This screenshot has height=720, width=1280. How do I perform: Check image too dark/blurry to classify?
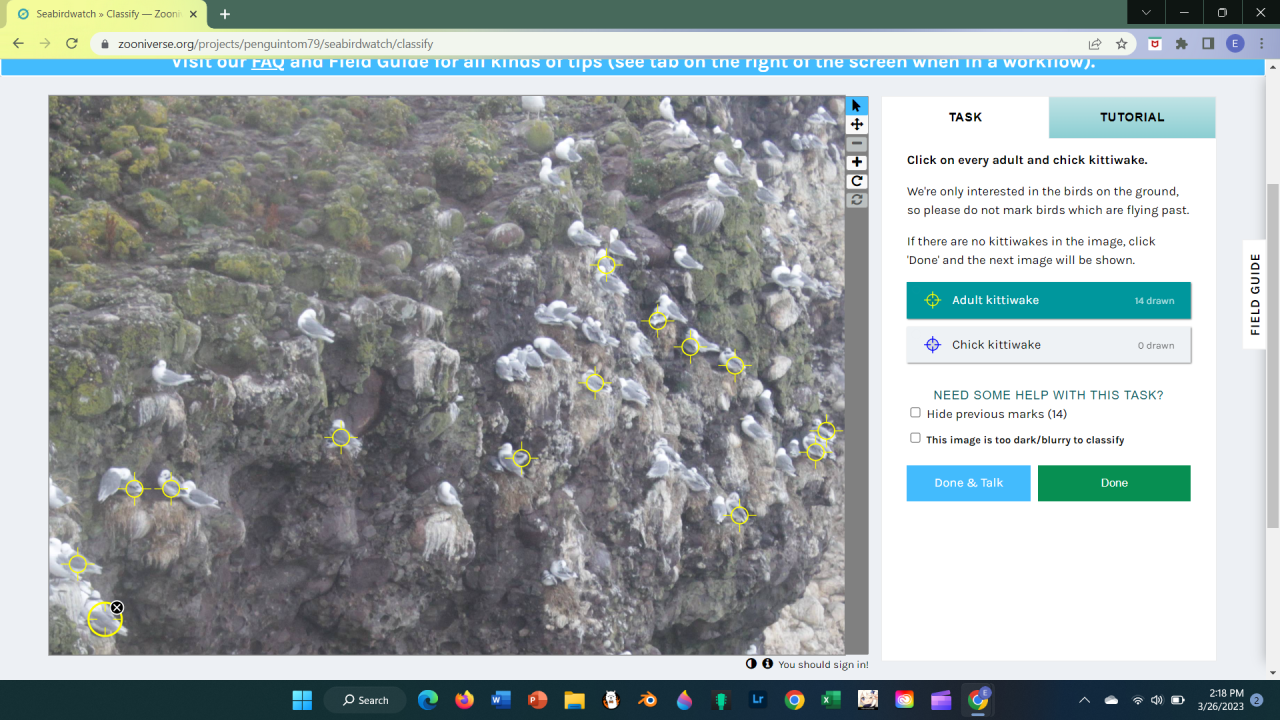(x=915, y=438)
